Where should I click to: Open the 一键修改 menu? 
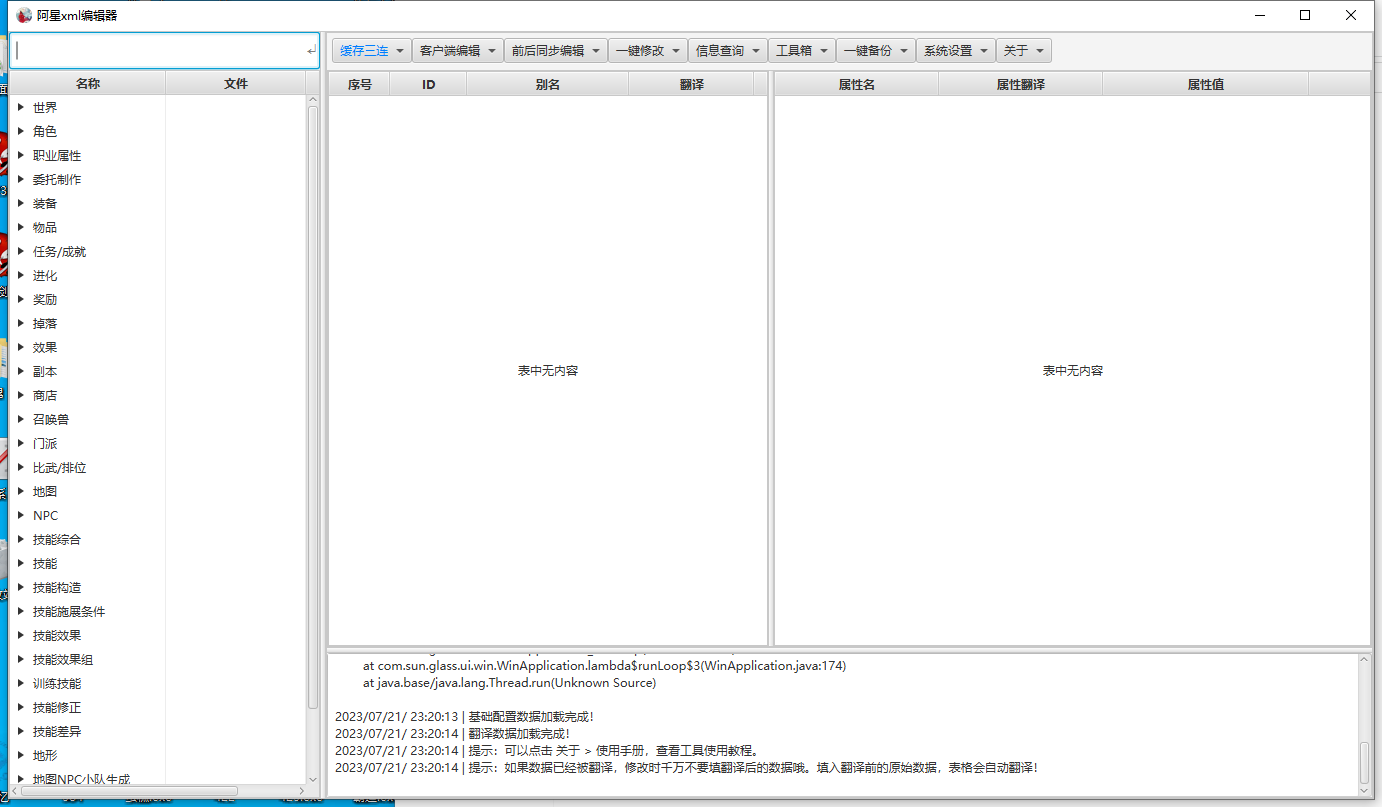click(647, 51)
